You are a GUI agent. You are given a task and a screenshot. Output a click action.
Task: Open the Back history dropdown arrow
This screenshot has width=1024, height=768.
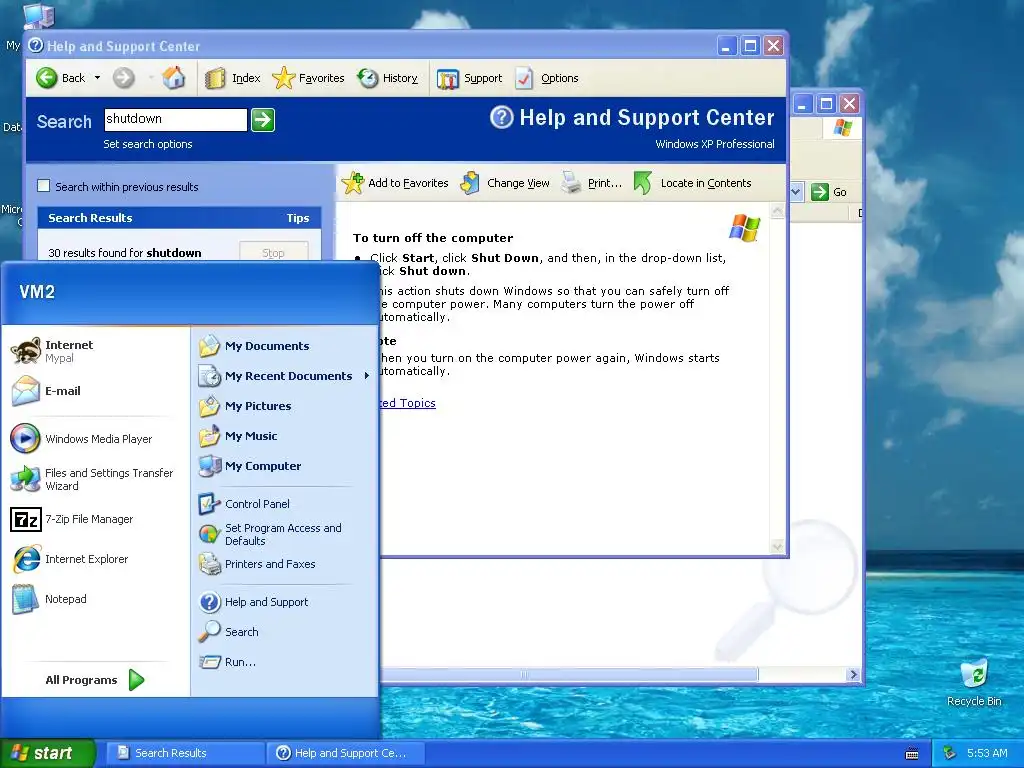click(97, 78)
